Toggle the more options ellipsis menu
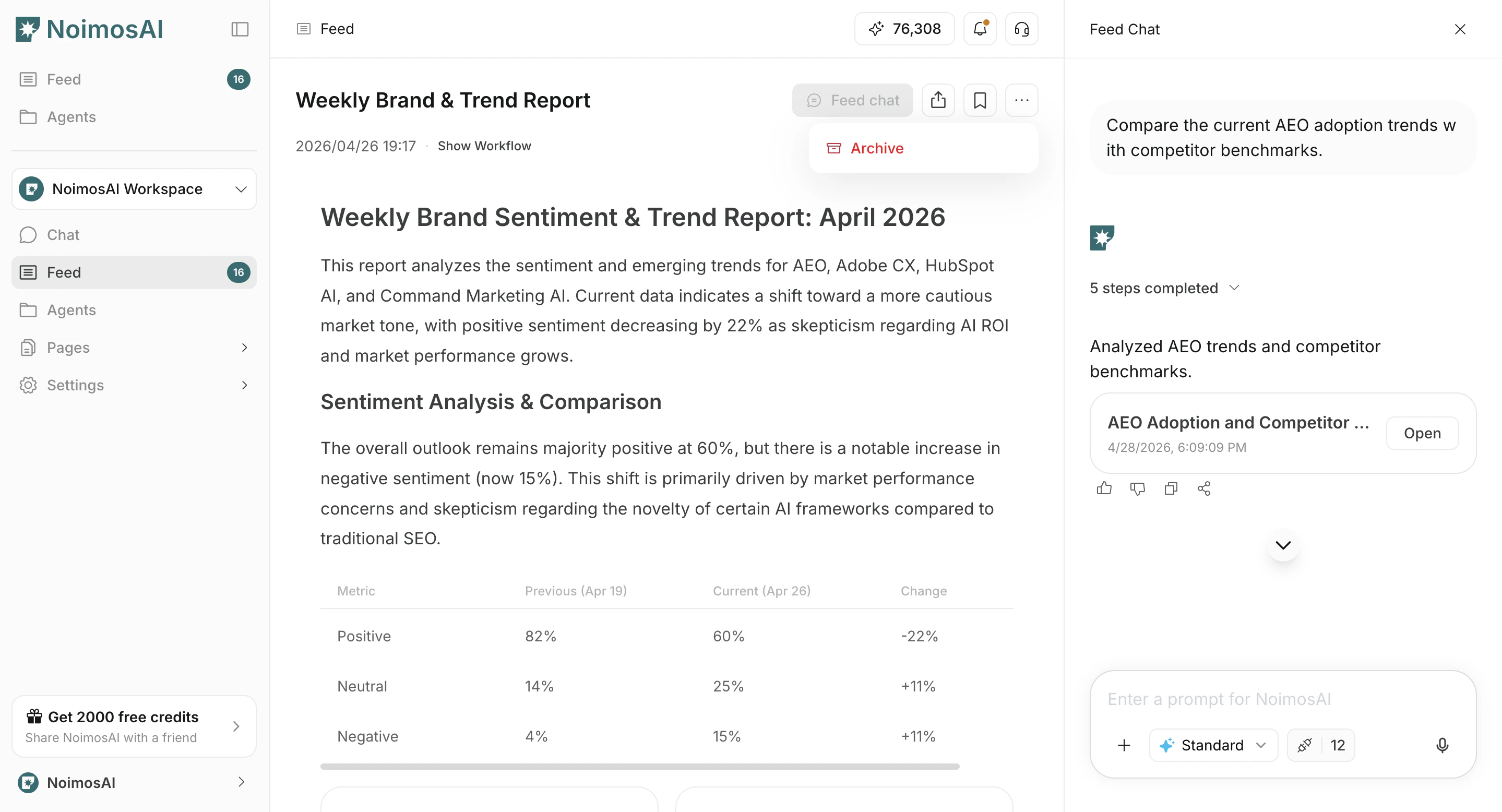 click(x=1021, y=100)
